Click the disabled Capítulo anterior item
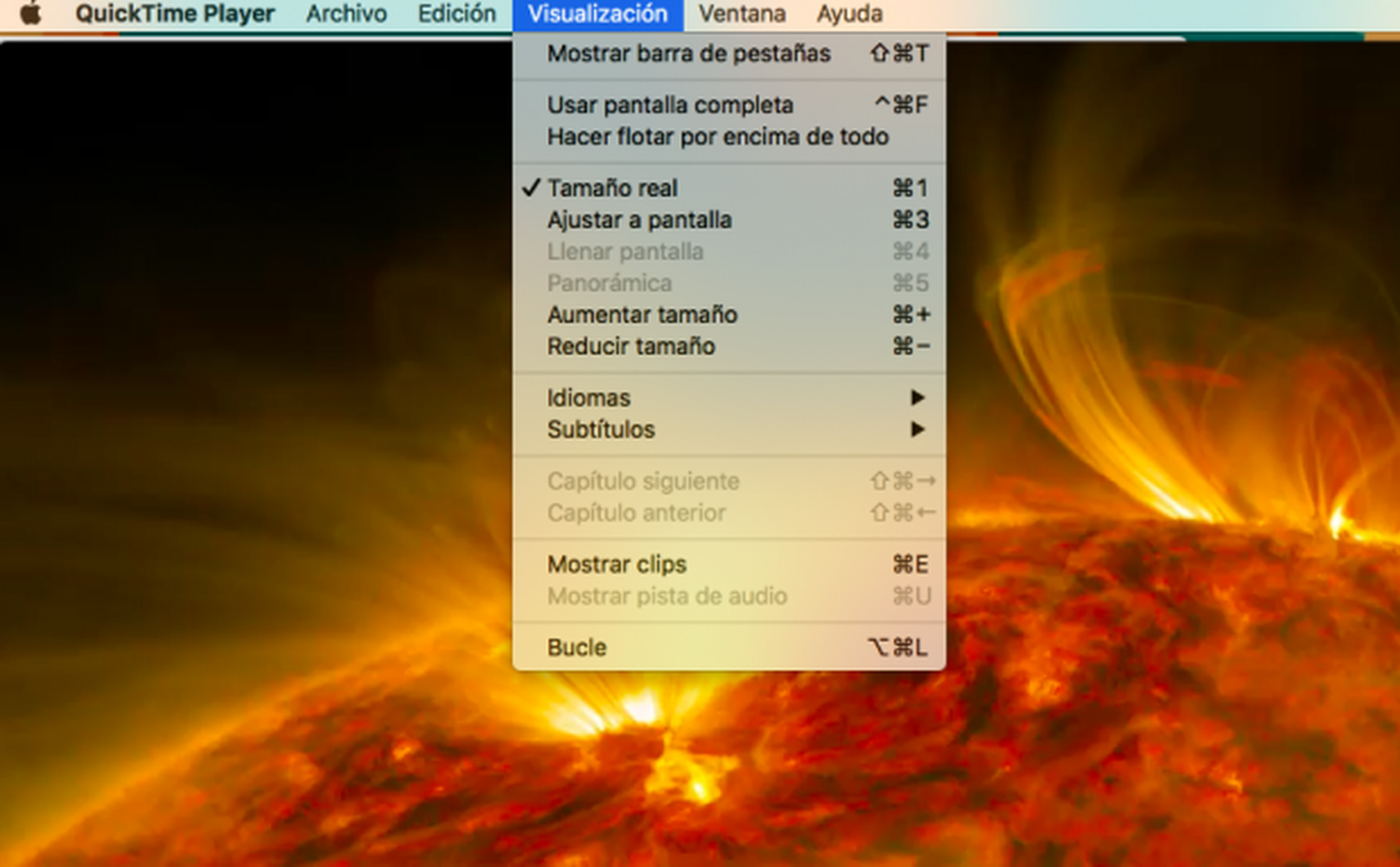The width and height of the screenshot is (1400, 867). click(729, 513)
